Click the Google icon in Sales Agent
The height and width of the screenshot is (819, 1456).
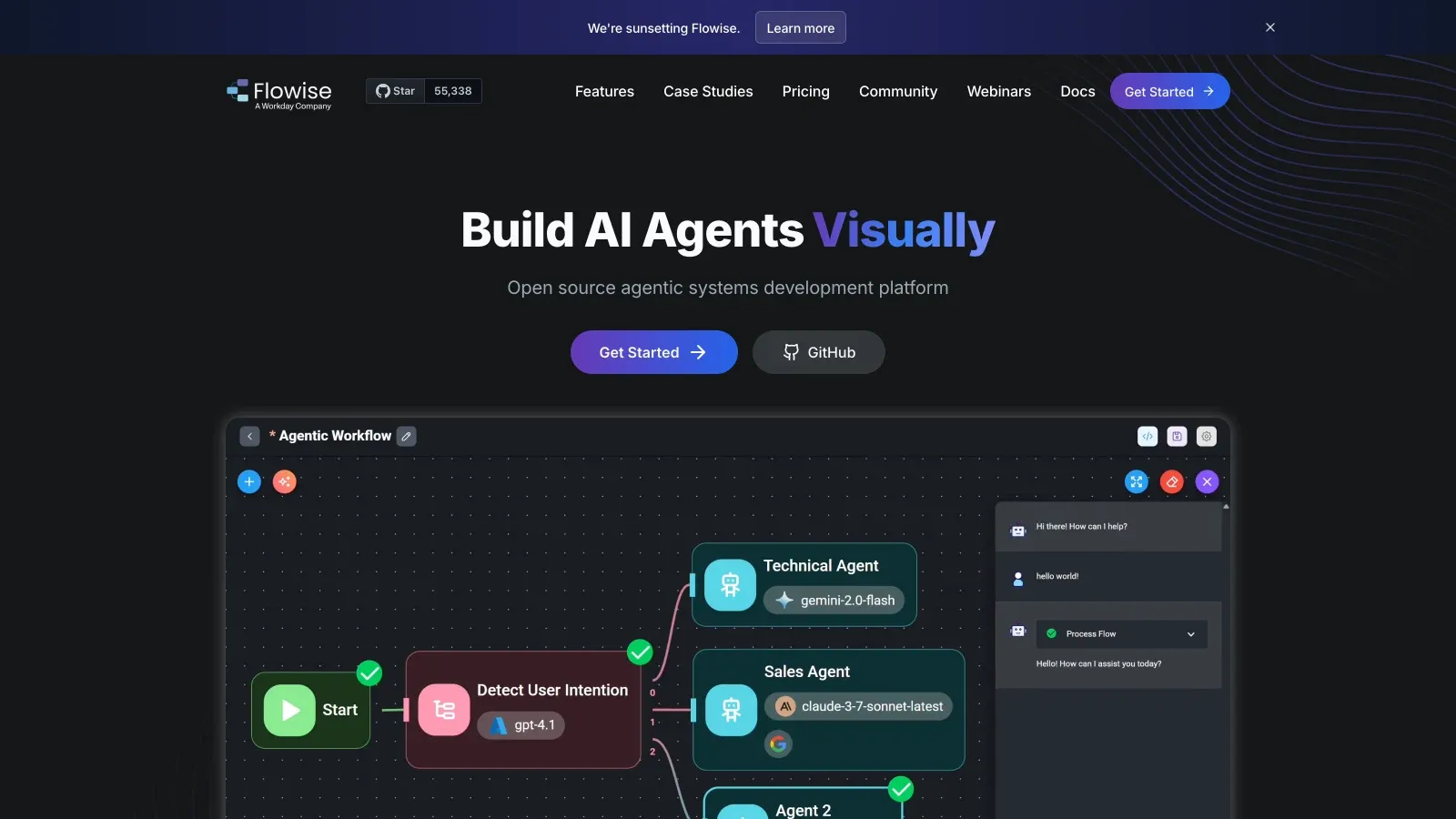click(x=778, y=744)
